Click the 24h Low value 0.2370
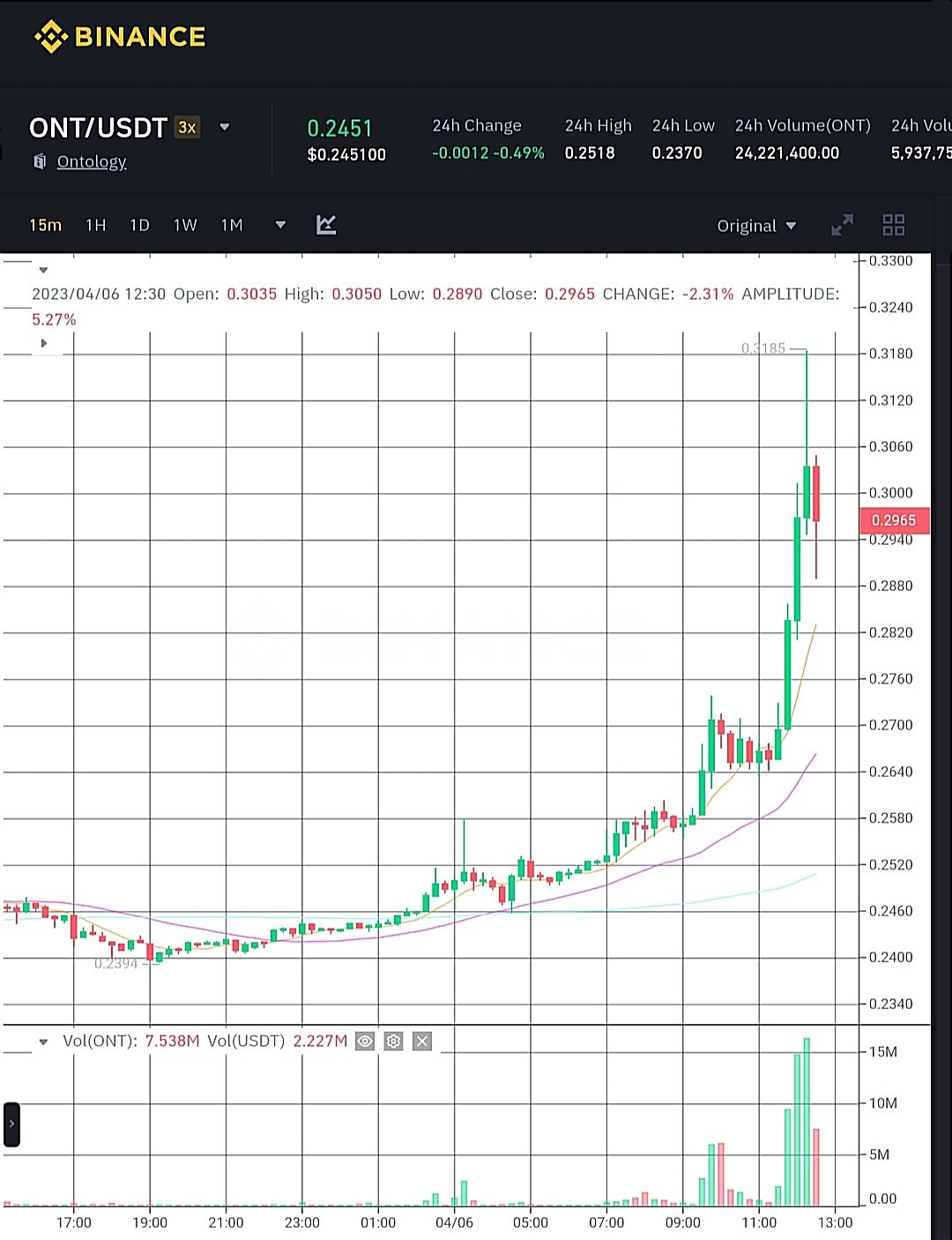This screenshot has height=1240, width=952. pyautogui.click(x=677, y=153)
